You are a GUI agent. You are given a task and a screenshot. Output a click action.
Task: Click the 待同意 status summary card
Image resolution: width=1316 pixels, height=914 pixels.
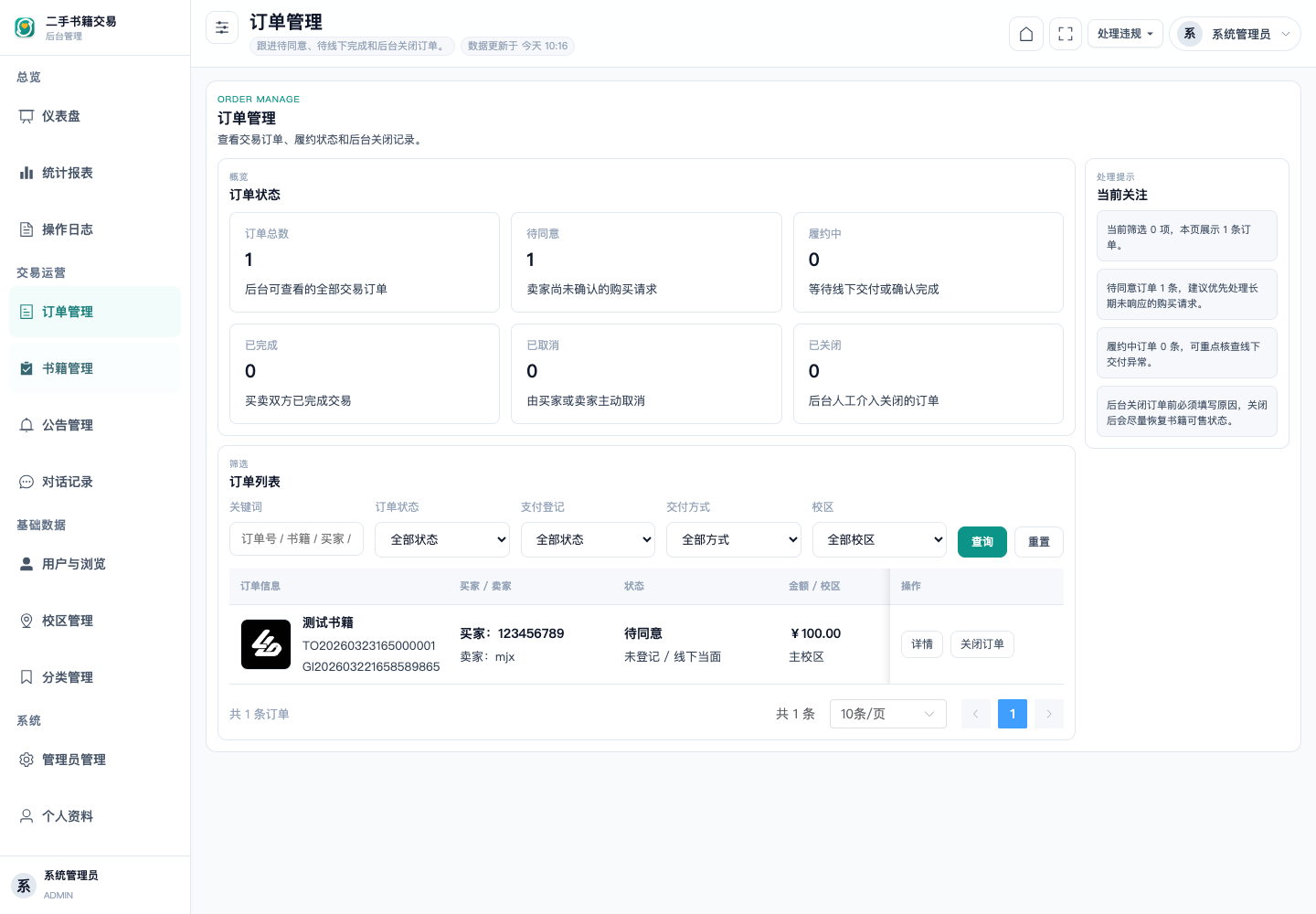[x=646, y=262]
